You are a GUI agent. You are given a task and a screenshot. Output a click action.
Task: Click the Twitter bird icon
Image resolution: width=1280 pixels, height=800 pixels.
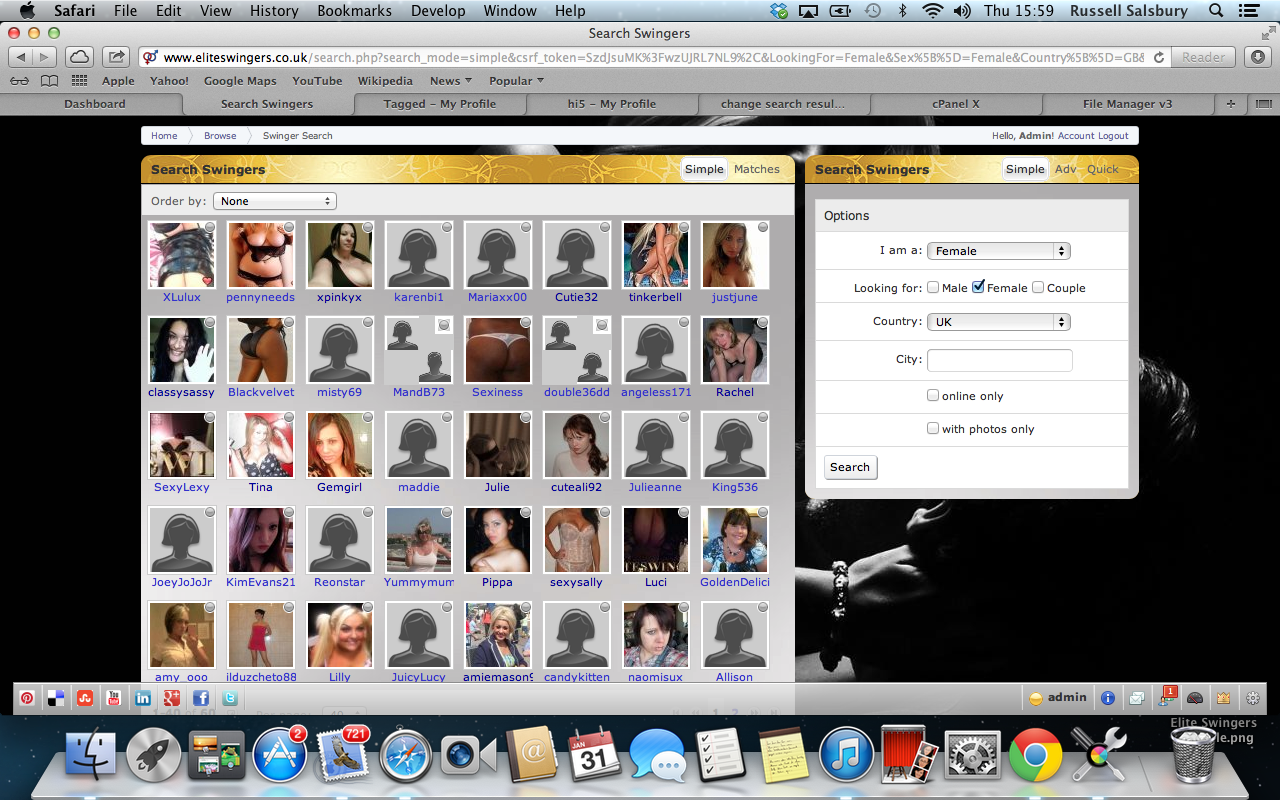coord(230,698)
